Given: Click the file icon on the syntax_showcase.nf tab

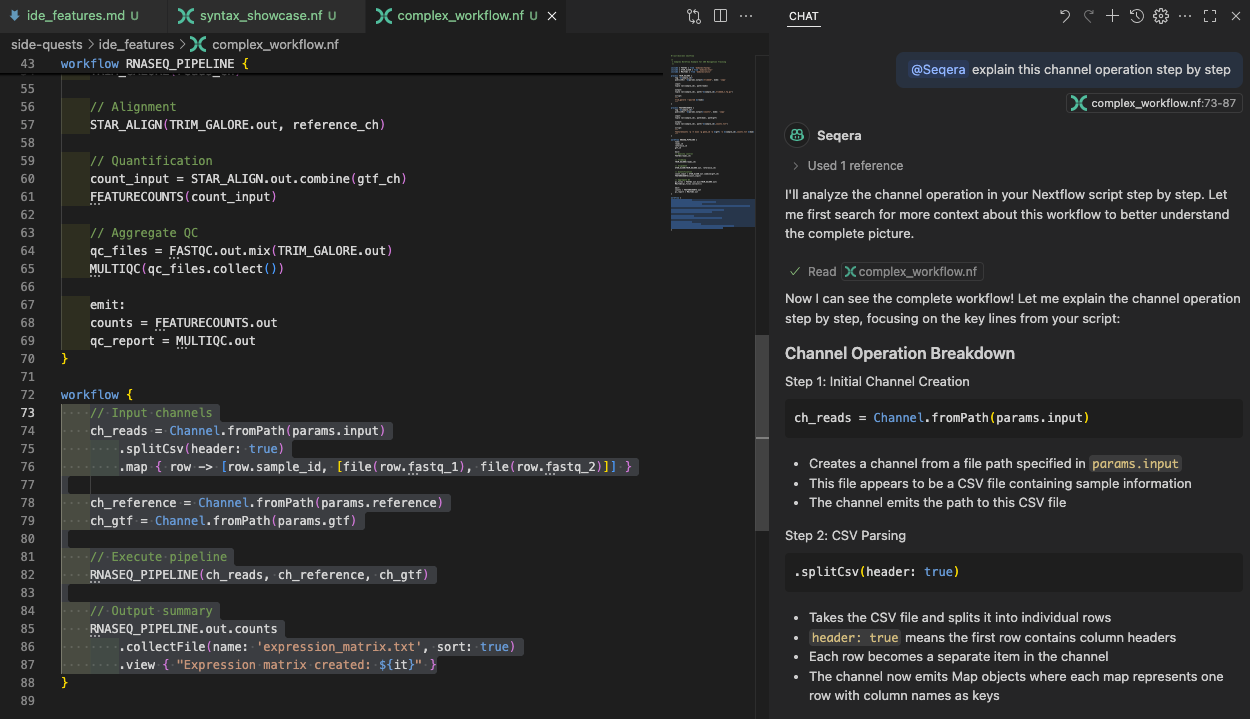Looking at the screenshot, I should pos(185,16).
